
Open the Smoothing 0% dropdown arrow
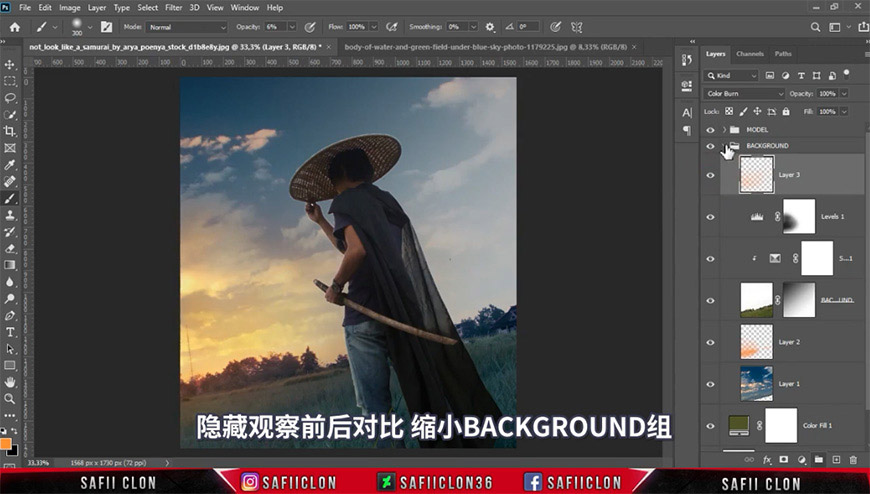coord(473,27)
